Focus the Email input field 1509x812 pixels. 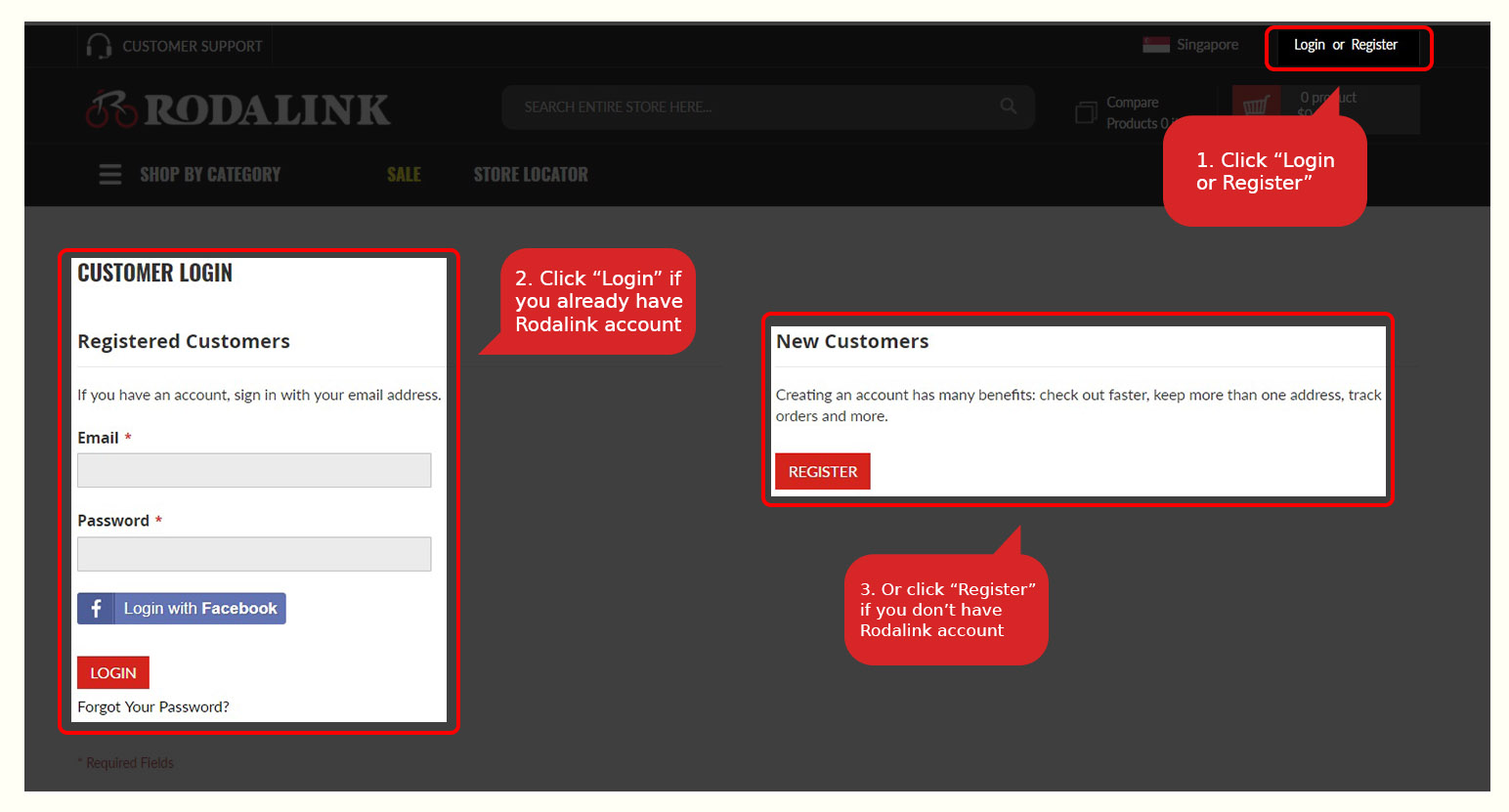pos(254,470)
